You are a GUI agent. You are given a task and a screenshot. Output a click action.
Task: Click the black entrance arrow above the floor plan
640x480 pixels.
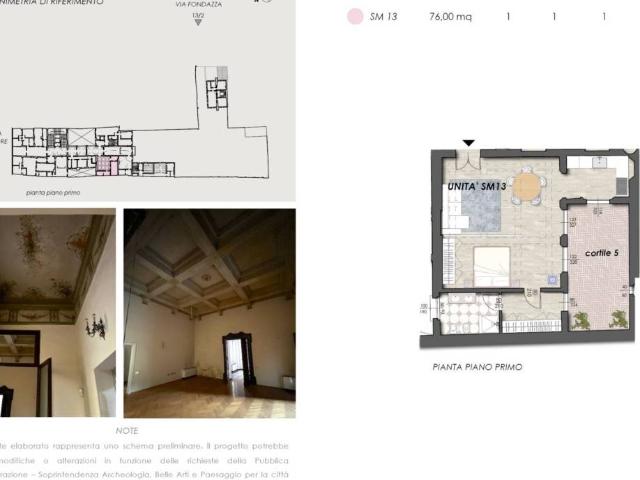(x=469, y=144)
